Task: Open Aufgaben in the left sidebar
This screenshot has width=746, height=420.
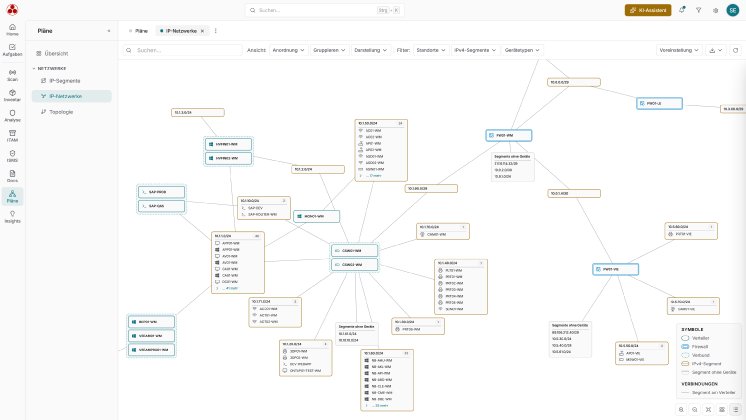Action: (x=12, y=50)
